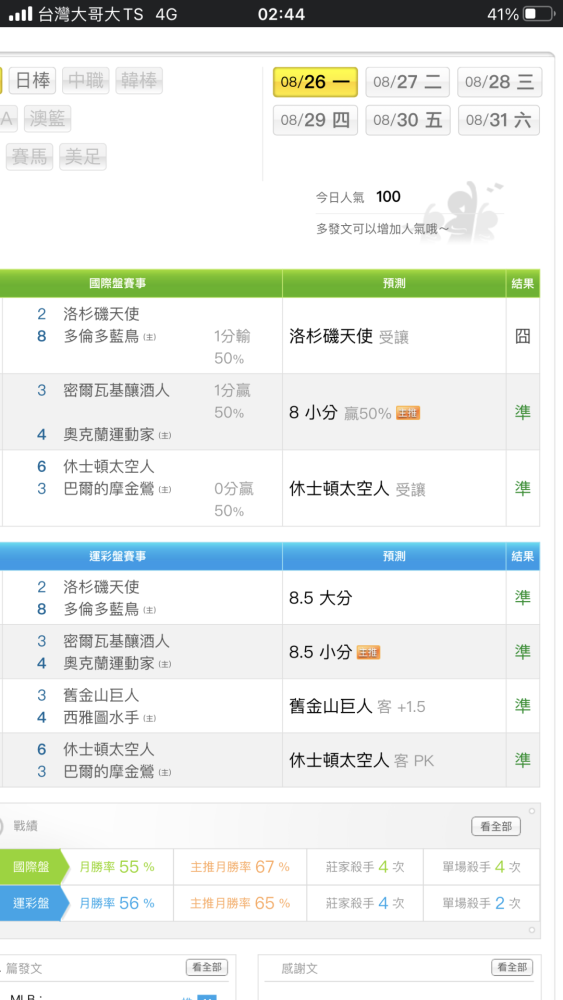Open the 08/28 Wednesday date tab
This screenshot has height=1000, width=563.
500,82
